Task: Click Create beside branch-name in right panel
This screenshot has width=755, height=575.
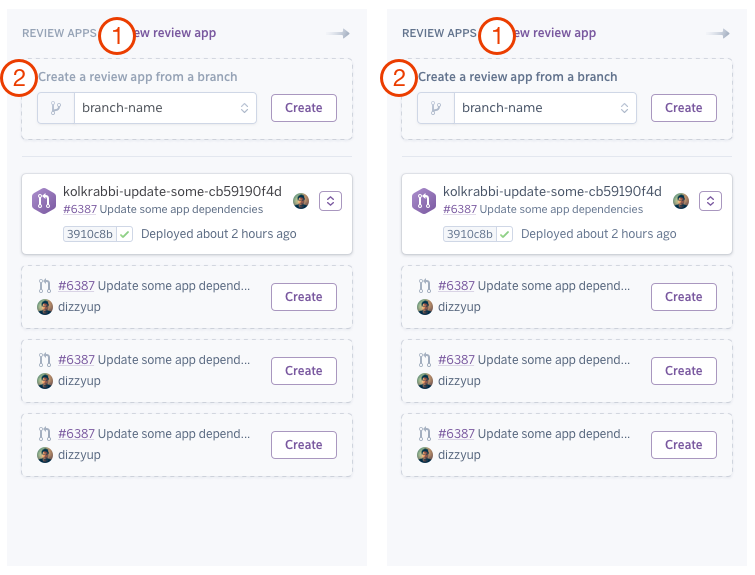Action: pos(684,108)
